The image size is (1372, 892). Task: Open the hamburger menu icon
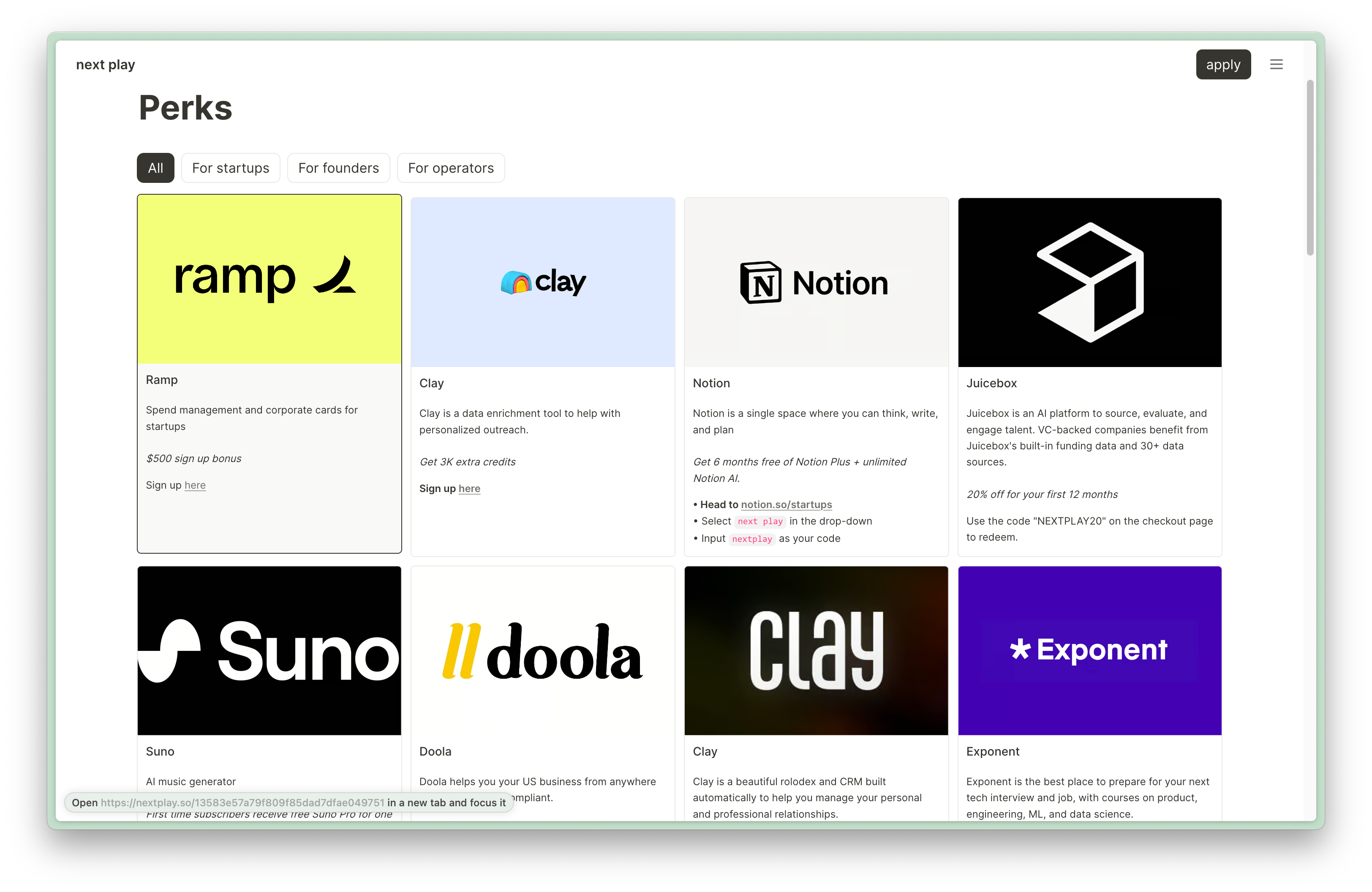[1276, 65]
